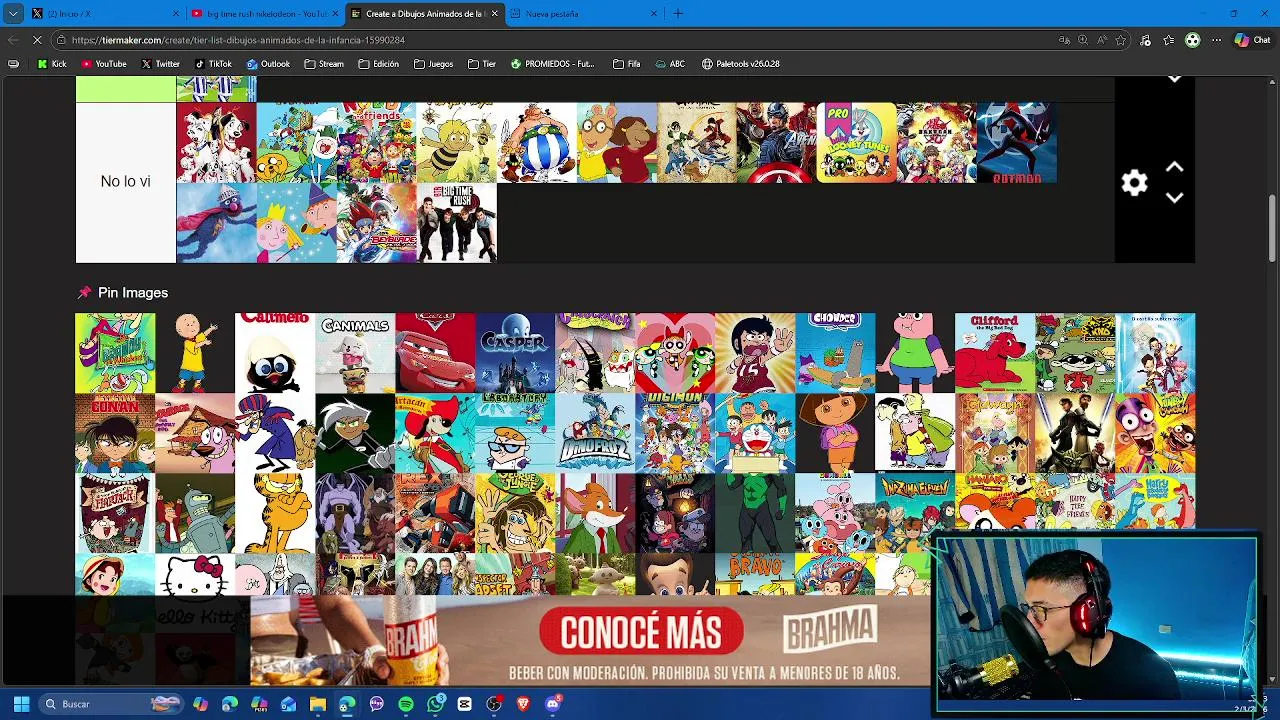Open a new tab with the plus button
Viewport: 1280px width, 720px height.
678,14
